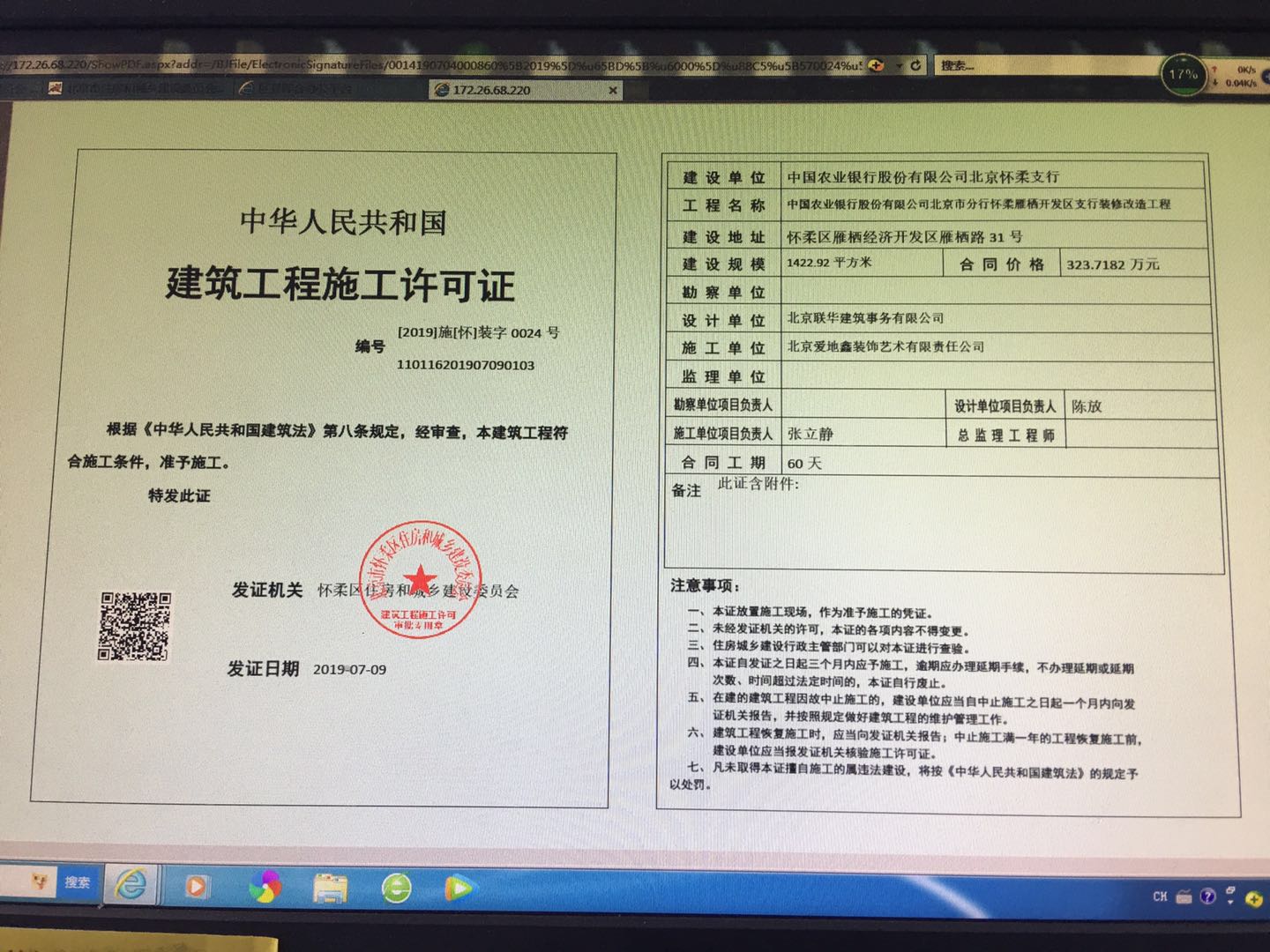Click the browser refresh button
Screen dimensions: 1270x952
[x=915, y=65]
